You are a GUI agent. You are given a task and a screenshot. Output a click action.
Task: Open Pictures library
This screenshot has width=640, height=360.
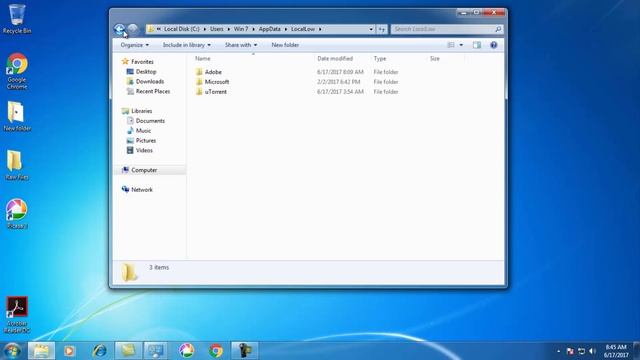coord(146,140)
